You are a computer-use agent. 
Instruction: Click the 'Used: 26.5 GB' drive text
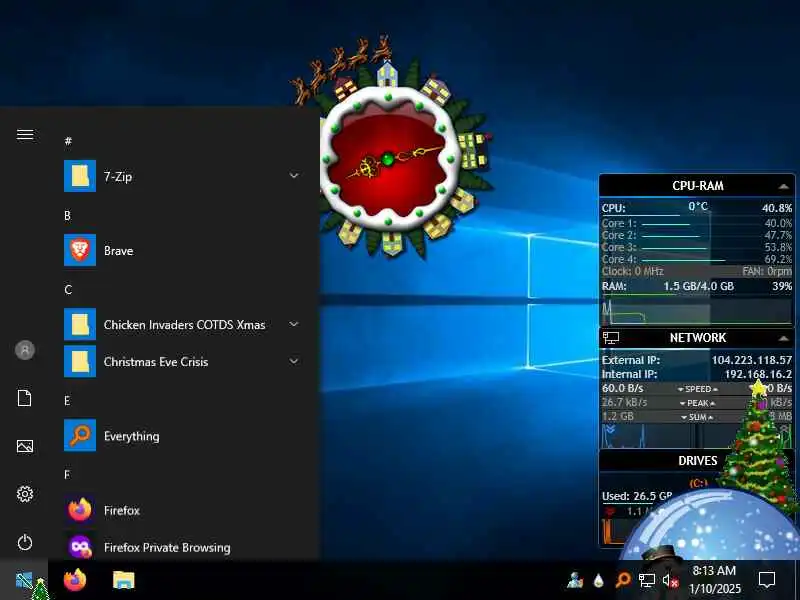tap(637, 496)
